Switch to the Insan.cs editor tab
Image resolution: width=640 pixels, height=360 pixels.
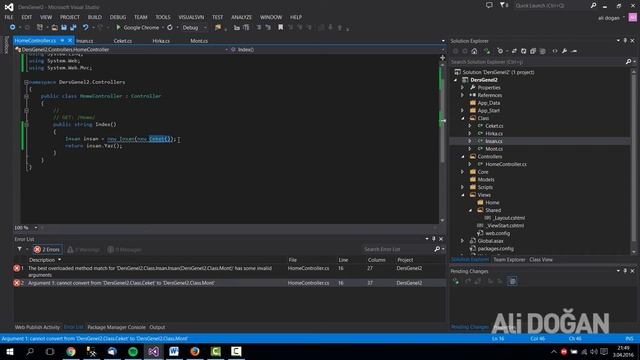click(x=85, y=41)
